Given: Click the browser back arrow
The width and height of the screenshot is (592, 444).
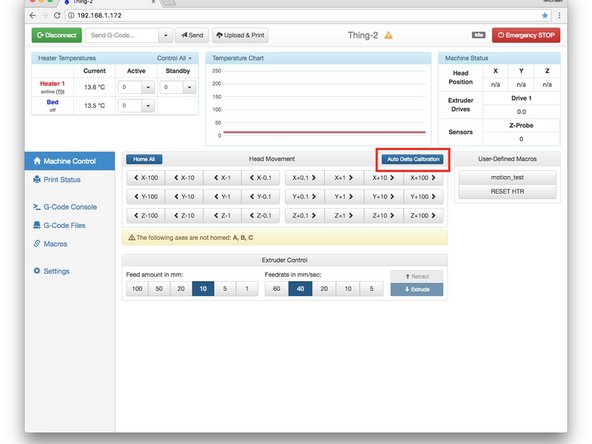Looking at the screenshot, I should [32, 15].
